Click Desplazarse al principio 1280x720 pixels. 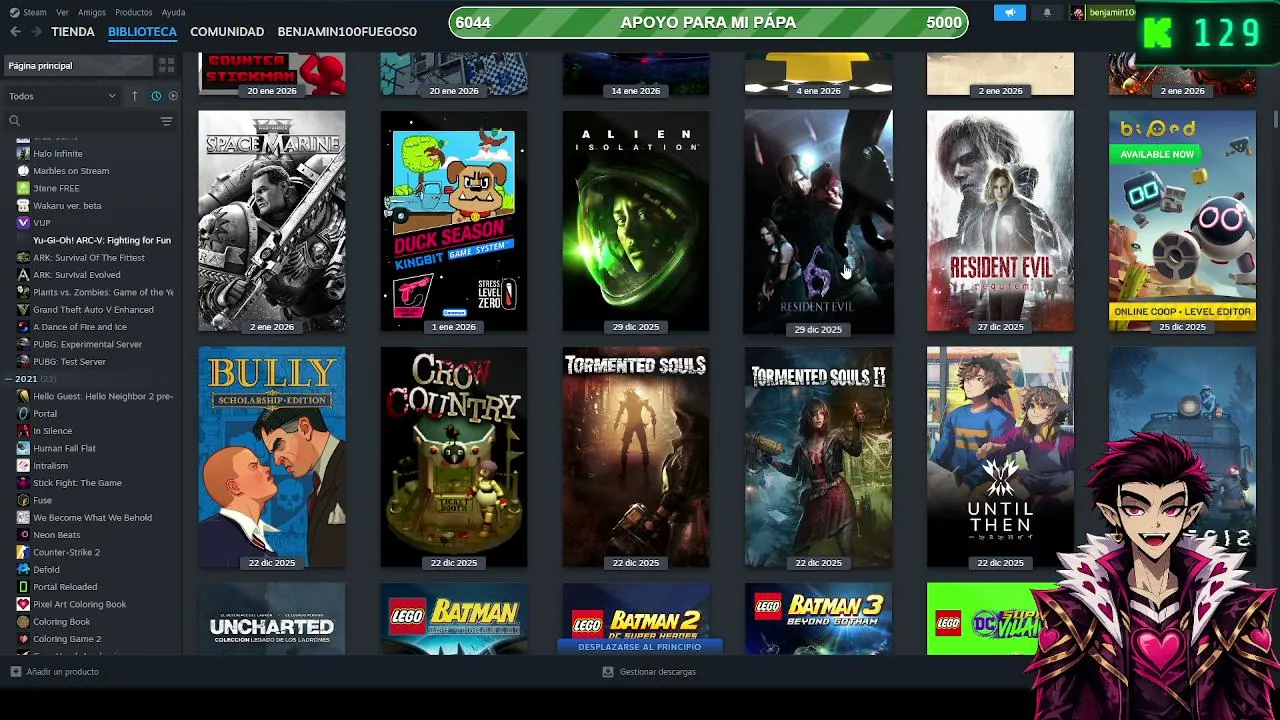pos(640,647)
